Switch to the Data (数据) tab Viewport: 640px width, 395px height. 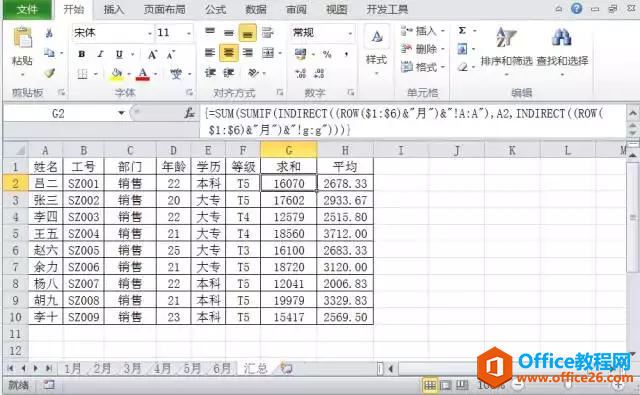tap(256, 9)
